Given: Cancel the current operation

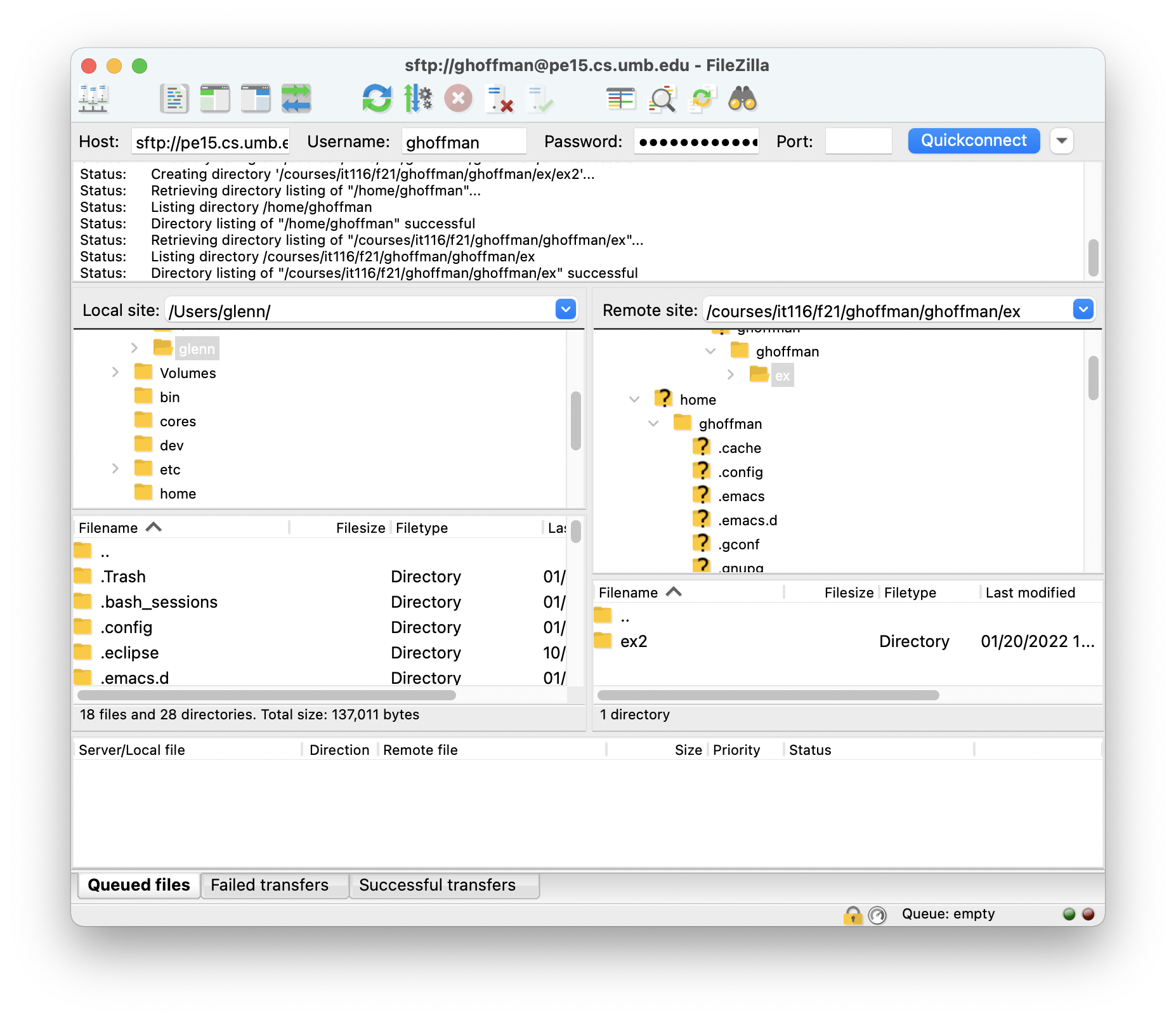Looking at the screenshot, I should point(459,99).
